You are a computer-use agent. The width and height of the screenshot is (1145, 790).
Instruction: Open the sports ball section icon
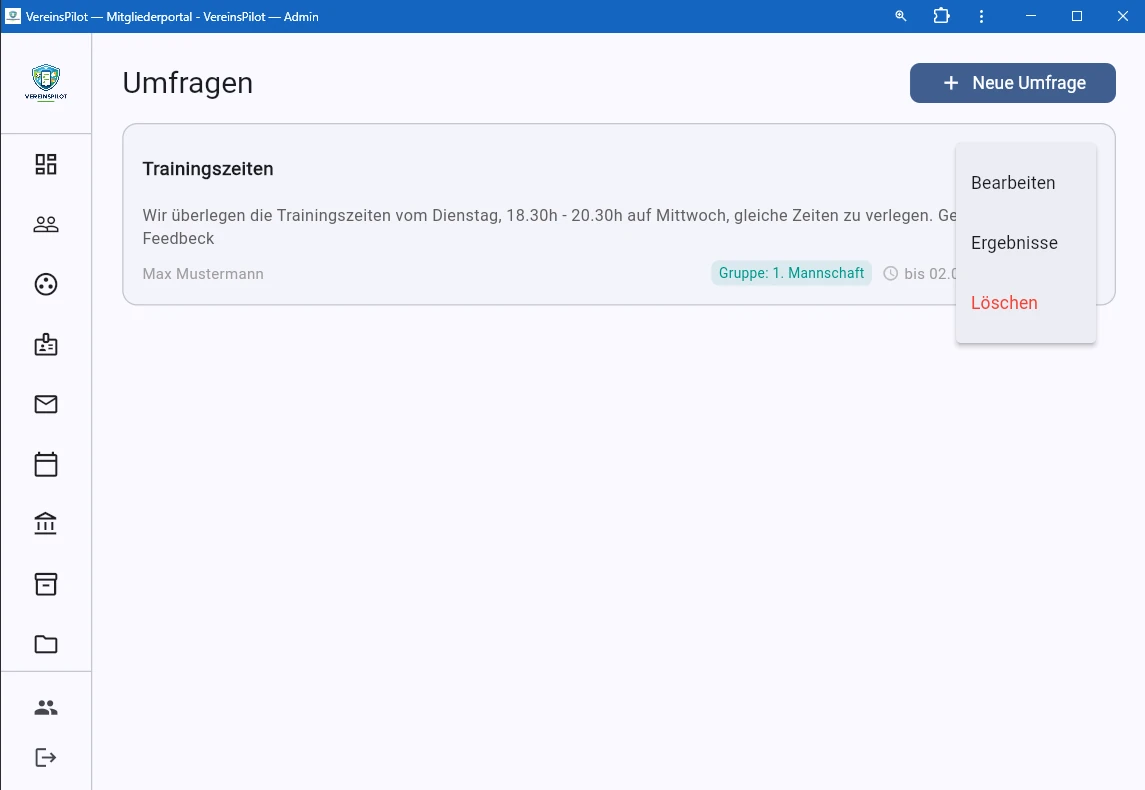[x=45, y=284]
